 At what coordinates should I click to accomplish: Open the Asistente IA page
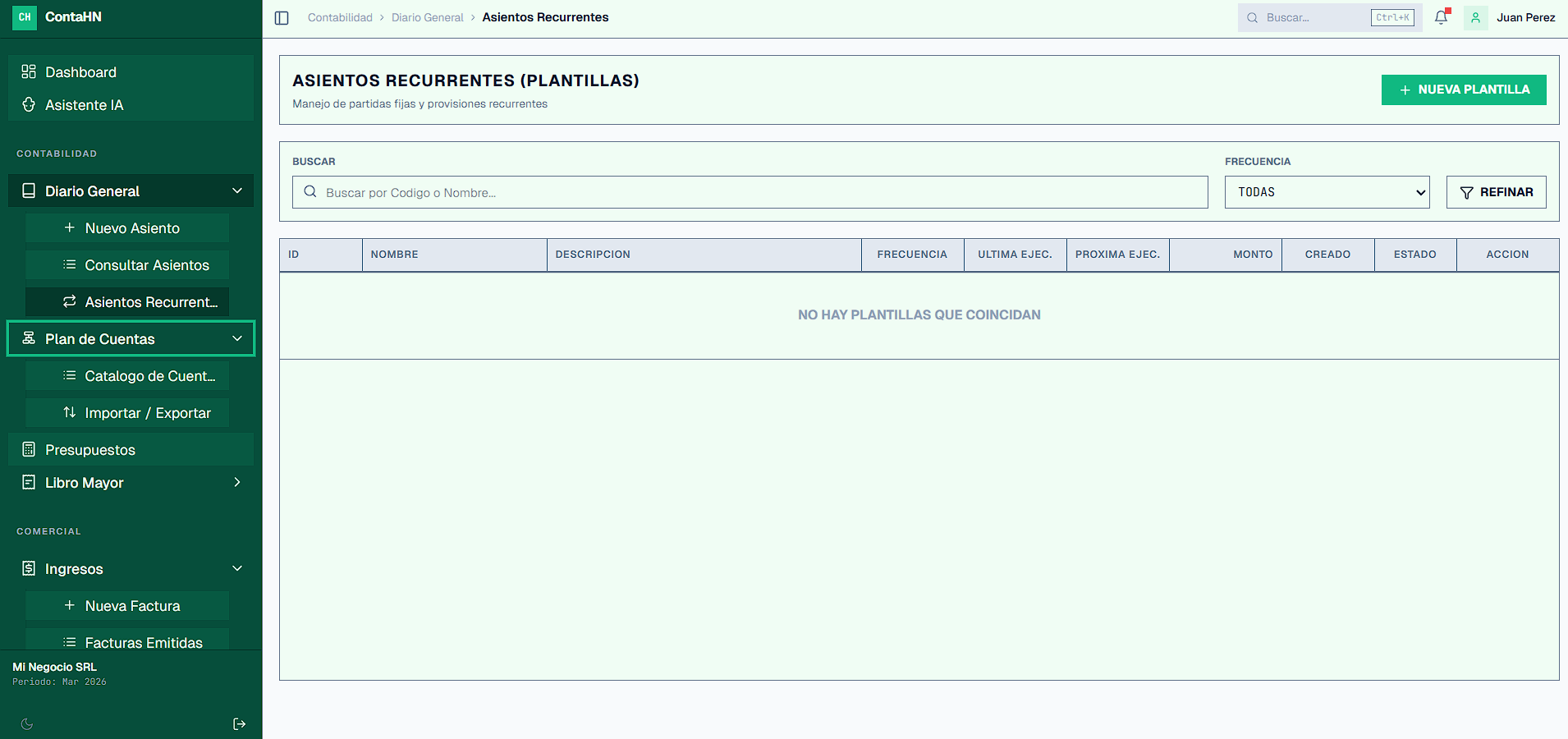click(x=84, y=105)
